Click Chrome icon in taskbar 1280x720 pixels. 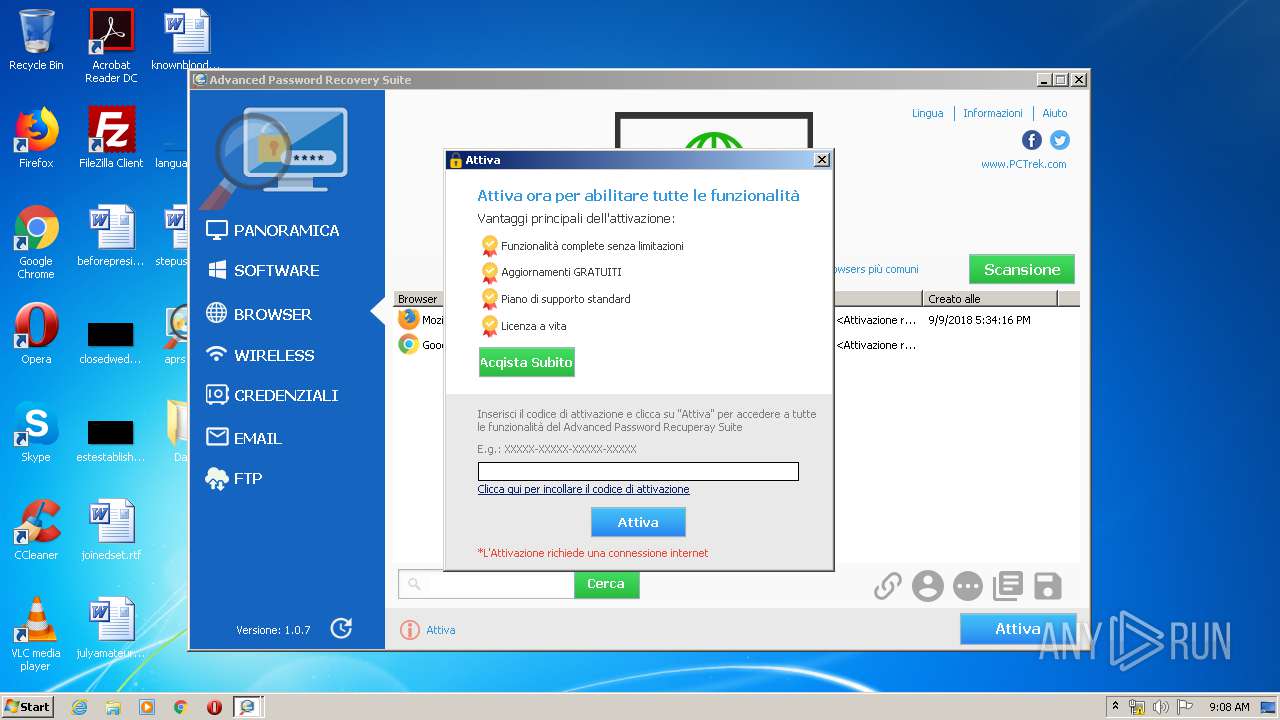[181, 707]
